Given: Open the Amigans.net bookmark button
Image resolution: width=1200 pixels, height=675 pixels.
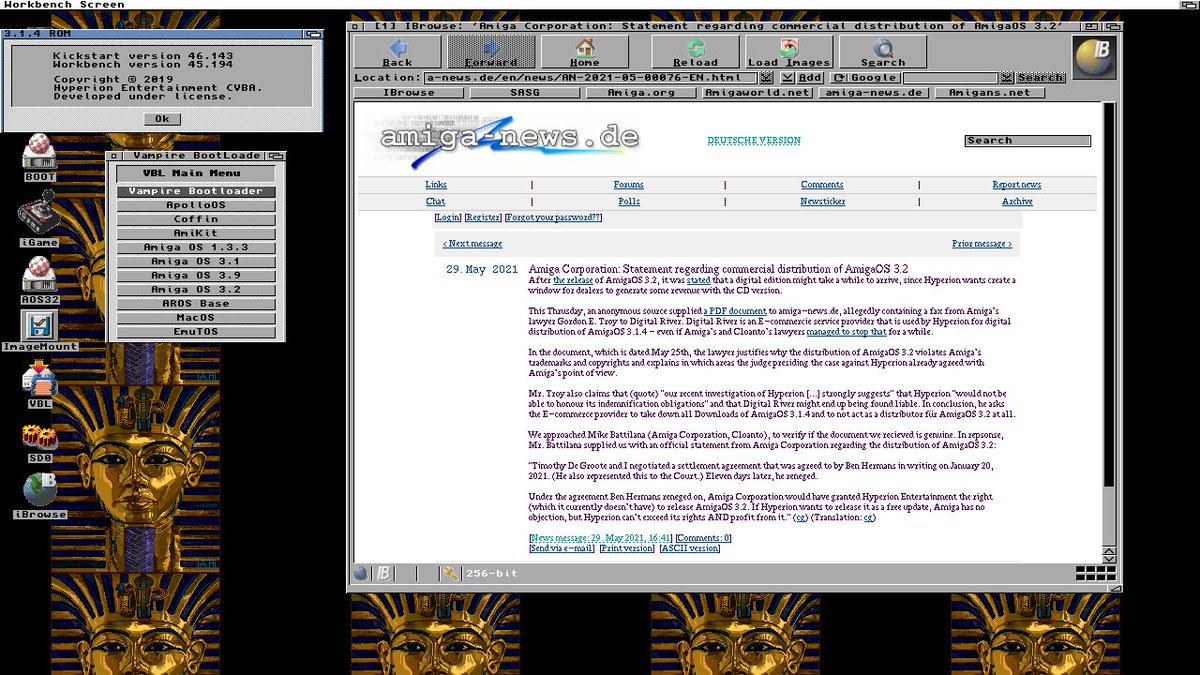Looking at the screenshot, I should (990, 92).
